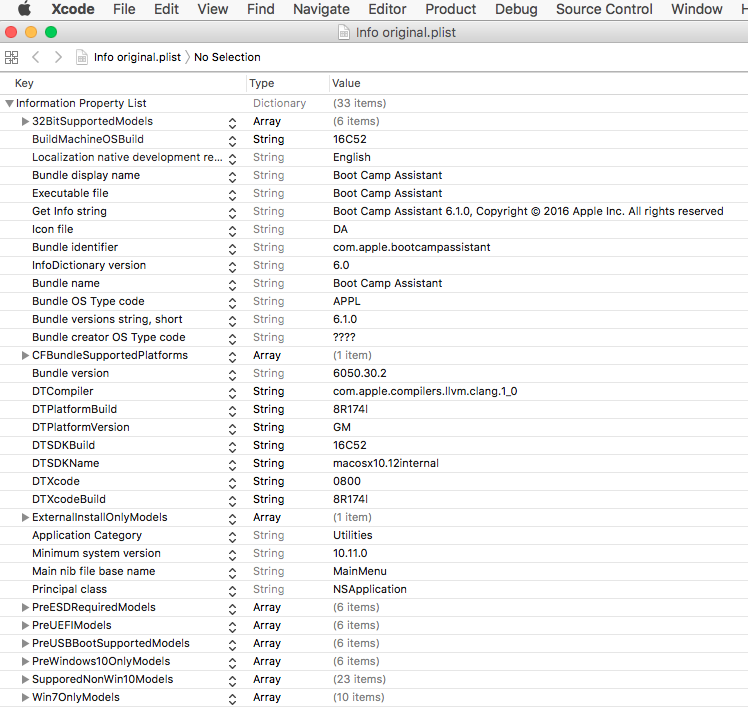This screenshot has width=748, height=711.
Task: Select value 'English'
Action: pyautogui.click(x=352, y=157)
